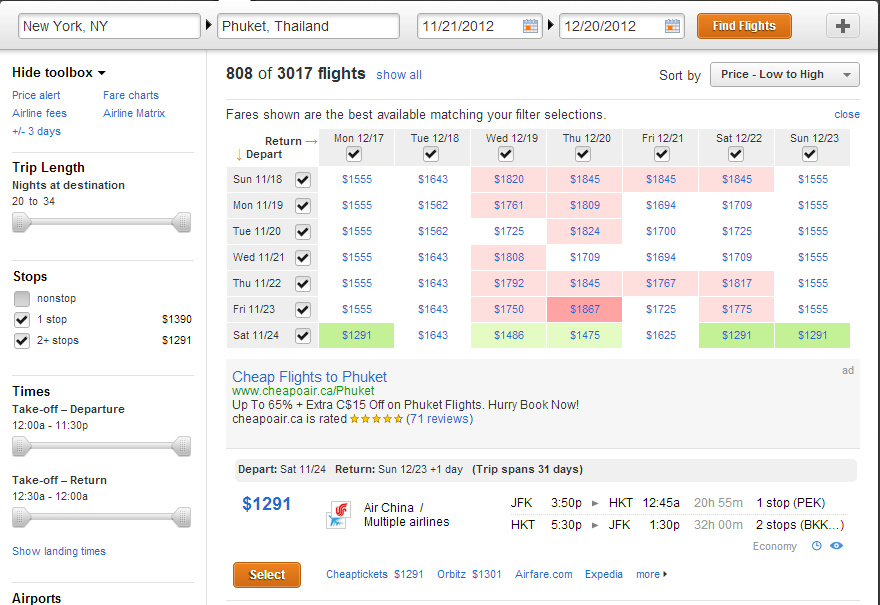Viewport: 880px width, 605px height.
Task: Open the return date calendar icon
Action: [672, 26]
